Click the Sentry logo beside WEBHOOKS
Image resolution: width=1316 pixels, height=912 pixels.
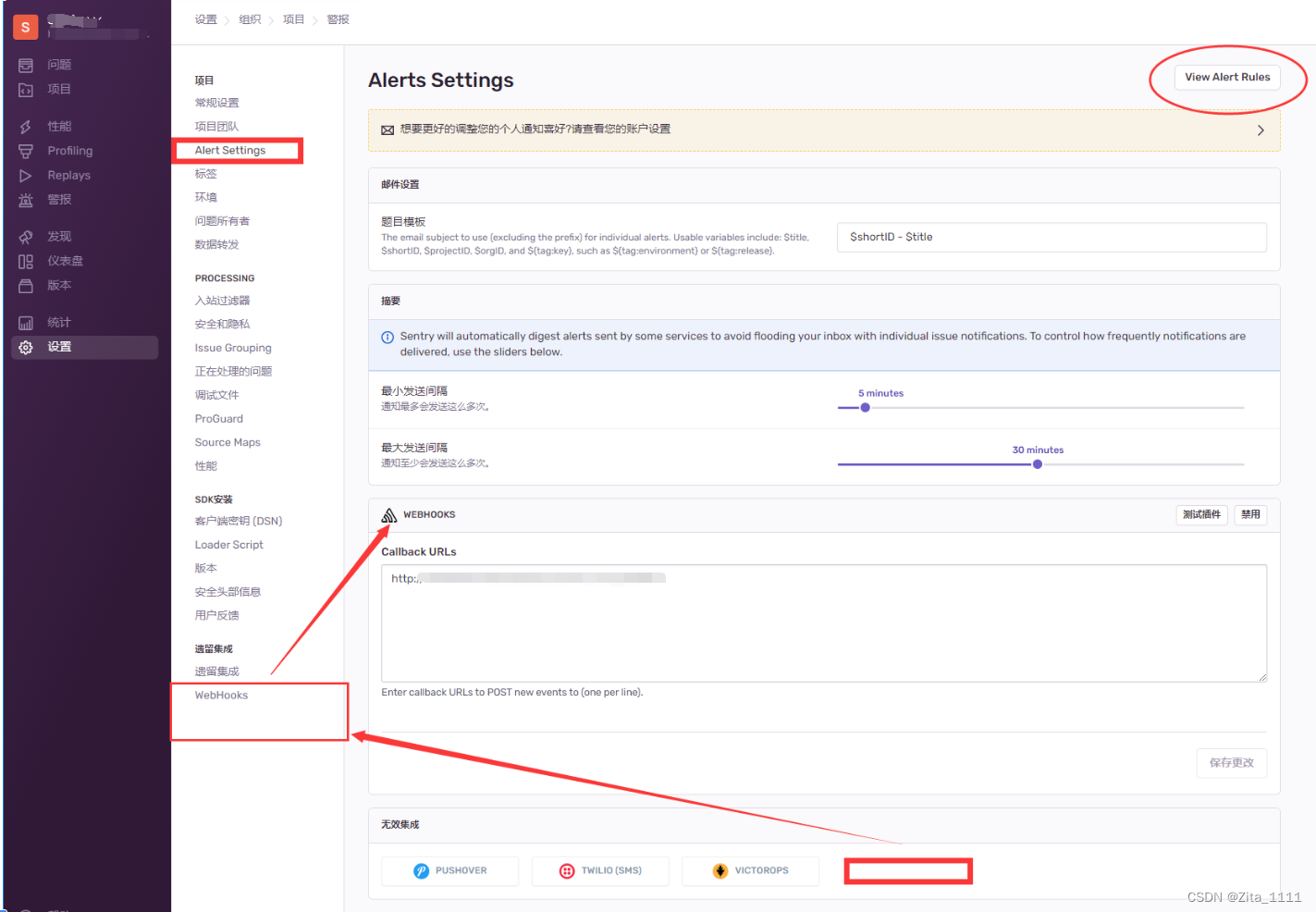pos(389,515)
